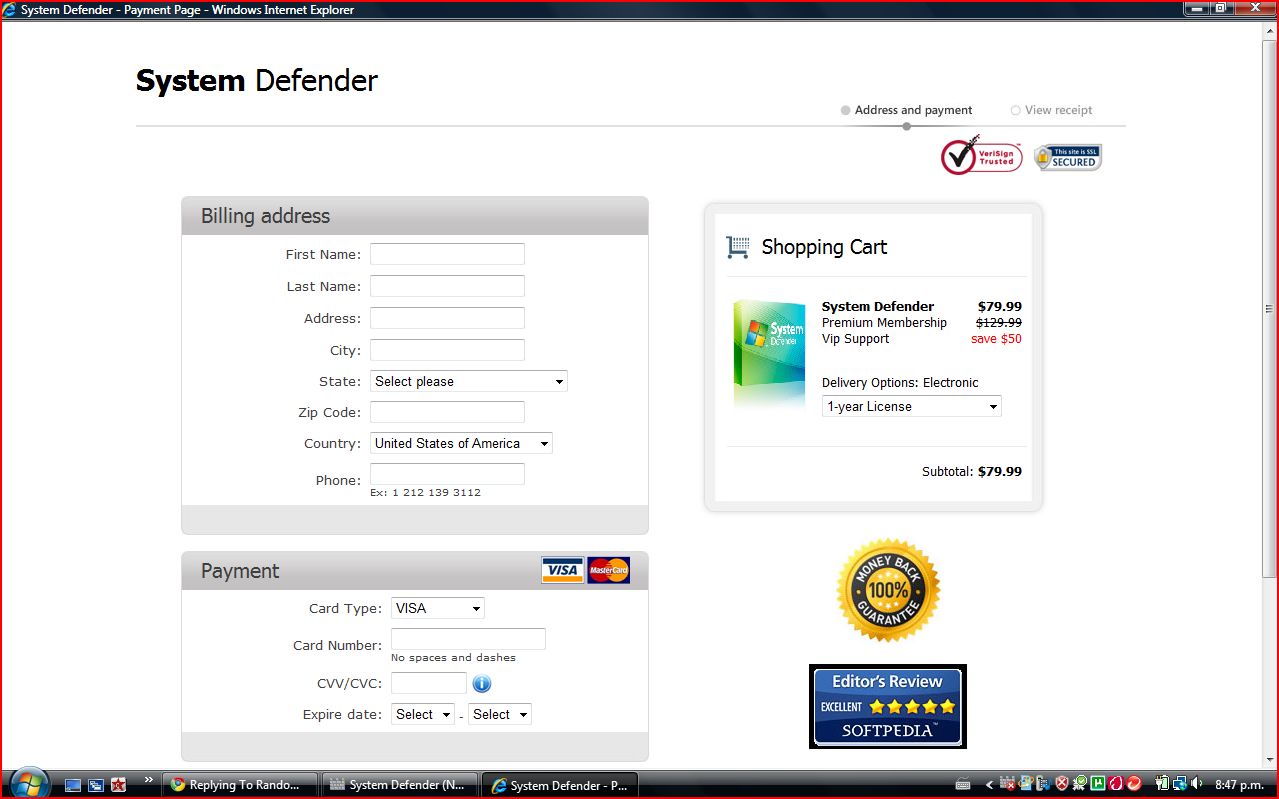
Task: Click the green uTorrent tray icon
Action: coord(1097,785)
